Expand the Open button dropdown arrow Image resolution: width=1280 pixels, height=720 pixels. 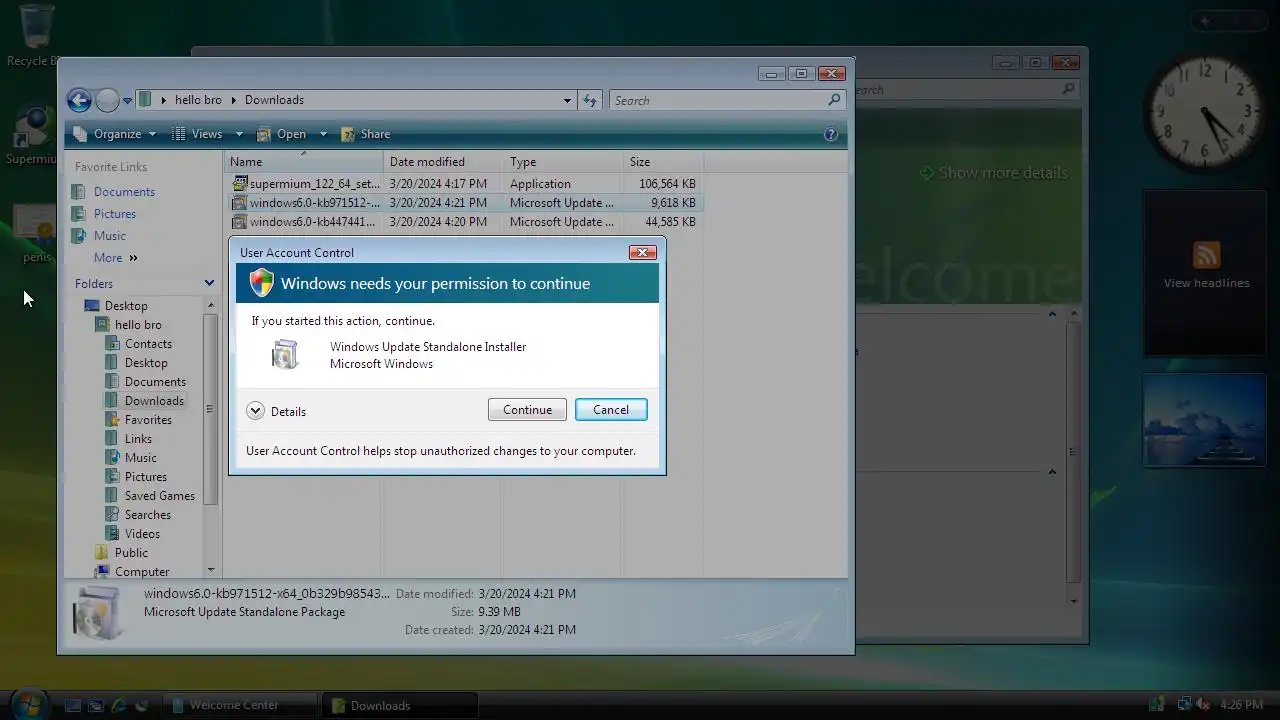[x=322, y=134]
